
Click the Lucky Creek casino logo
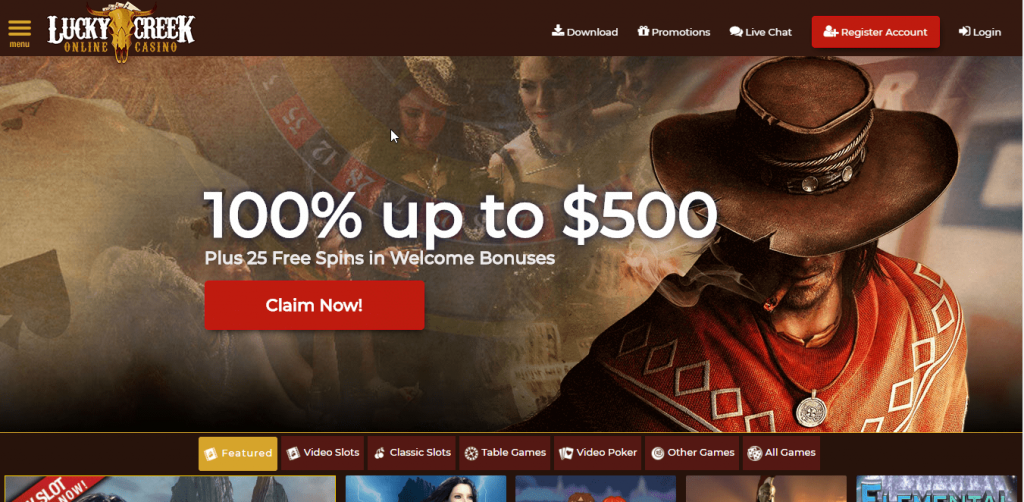(x=121, y=33)
